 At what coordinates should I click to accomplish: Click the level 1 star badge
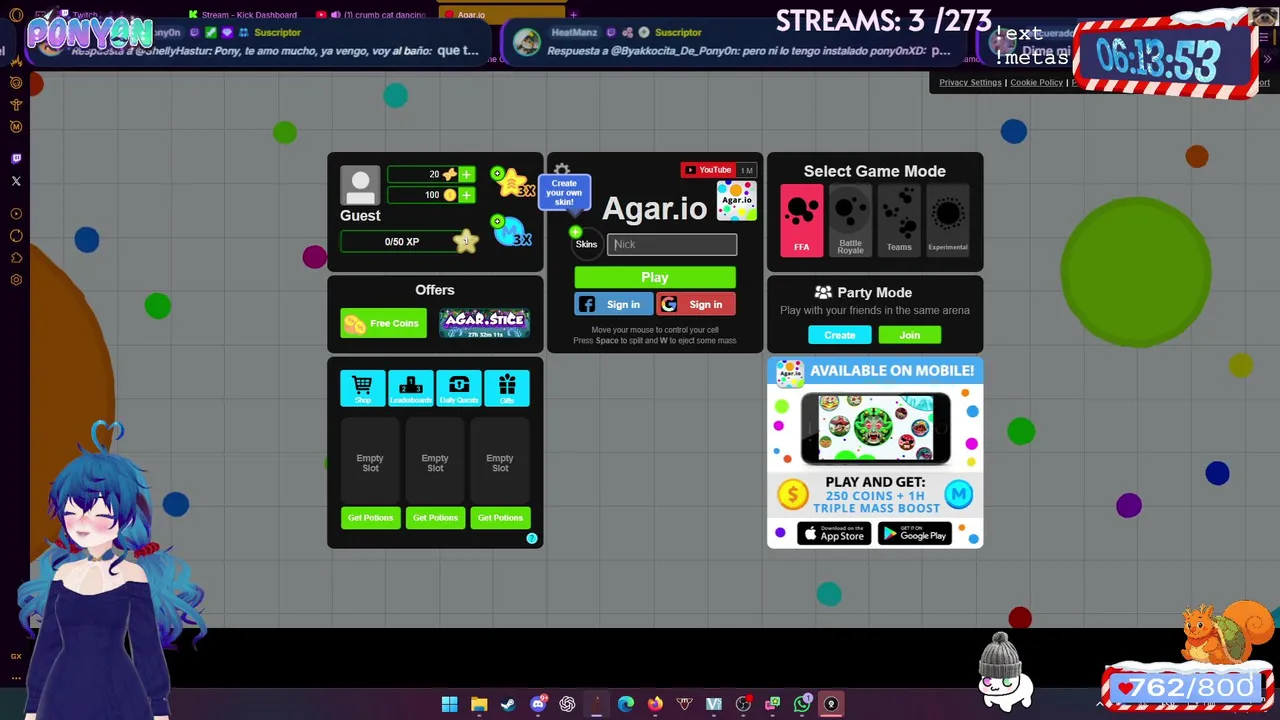click(466, 241)
